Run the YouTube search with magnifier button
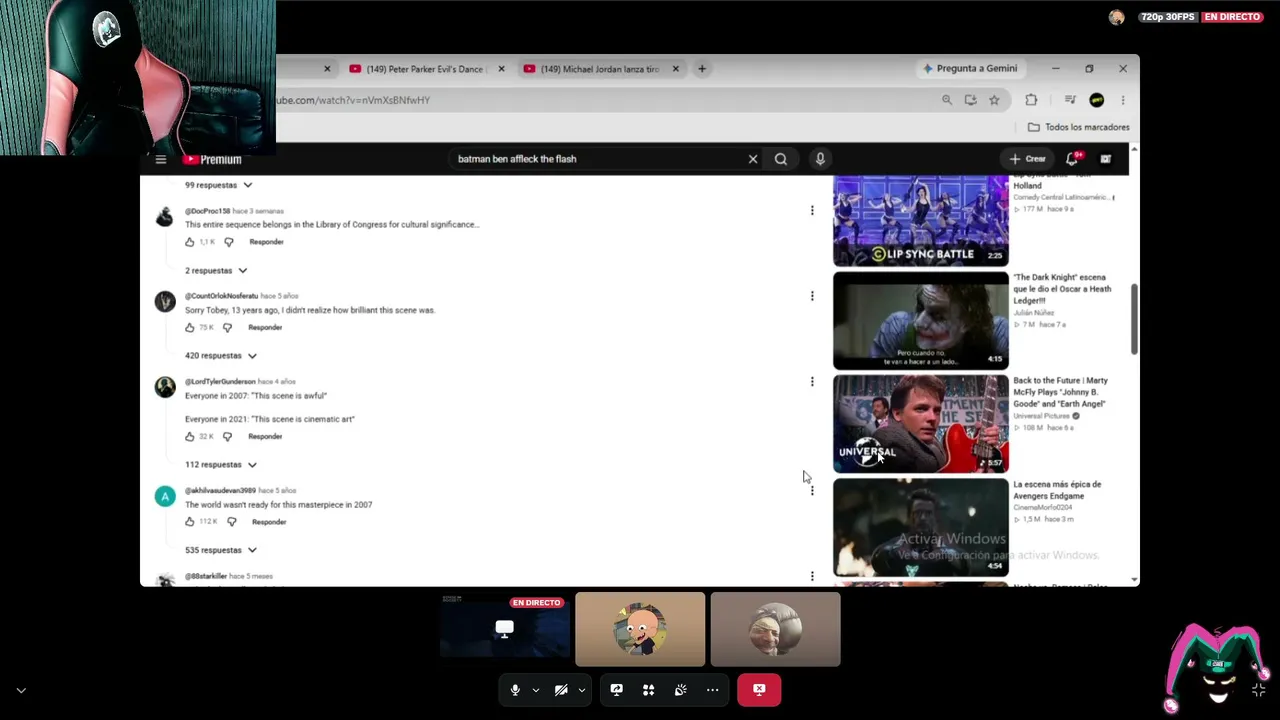The height and width of the screenshot is (720, 1280). 781,159
